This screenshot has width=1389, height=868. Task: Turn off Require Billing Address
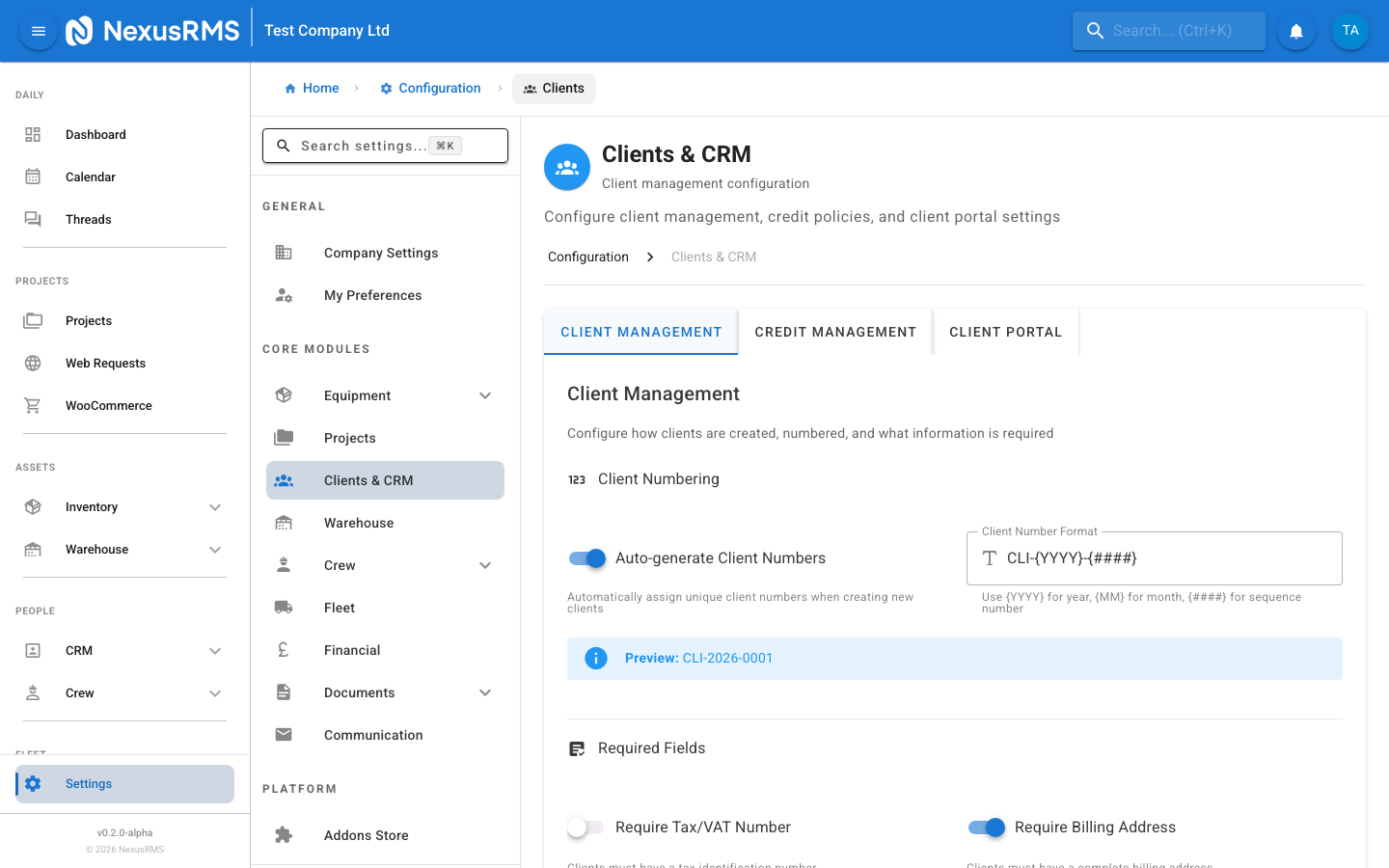986,827
